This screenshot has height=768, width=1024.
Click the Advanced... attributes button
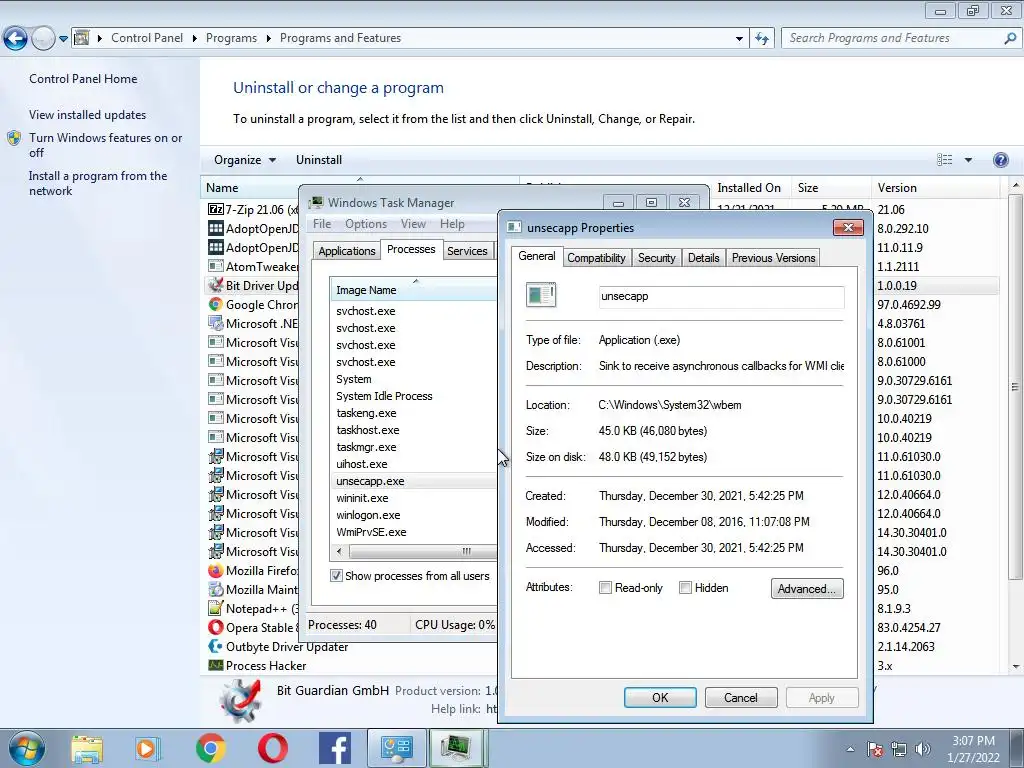807,588
